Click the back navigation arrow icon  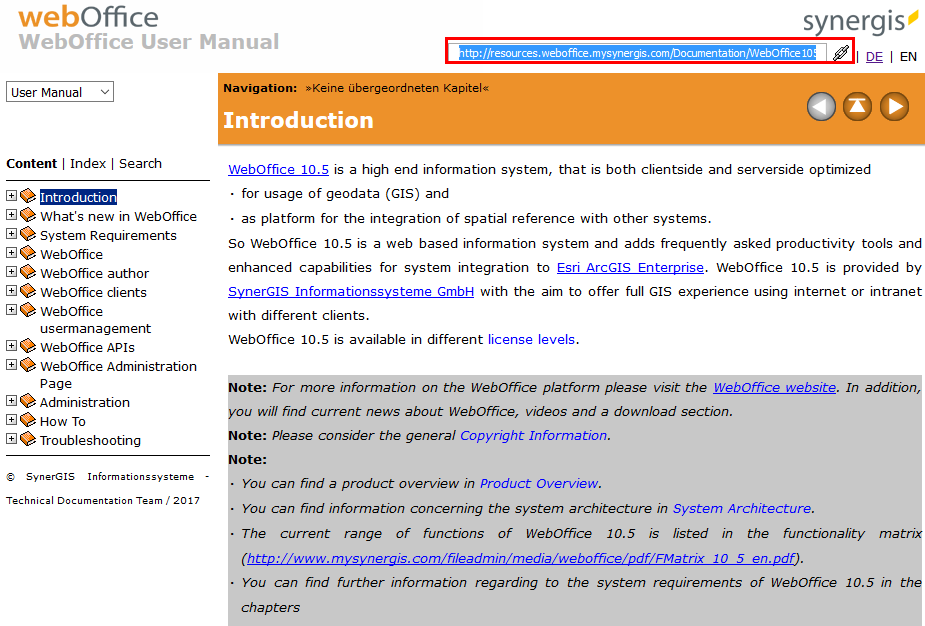pos(821,106)
